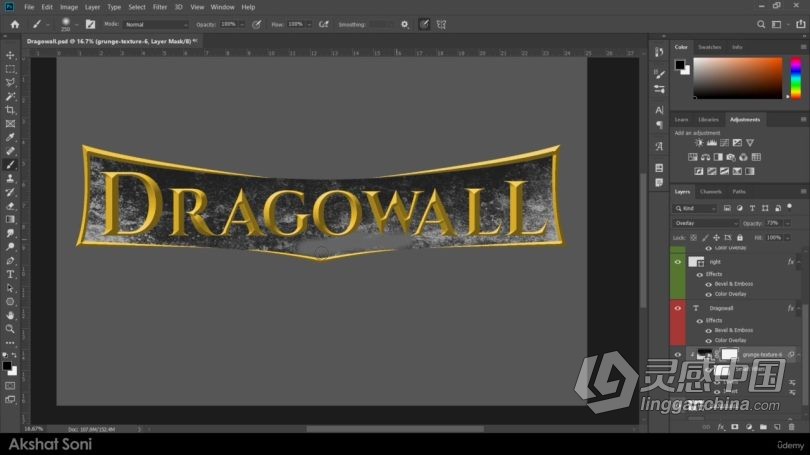Switch to the Channels tab
The width and height of the screenshot is (810, 455).
click(x=710, y=192)
